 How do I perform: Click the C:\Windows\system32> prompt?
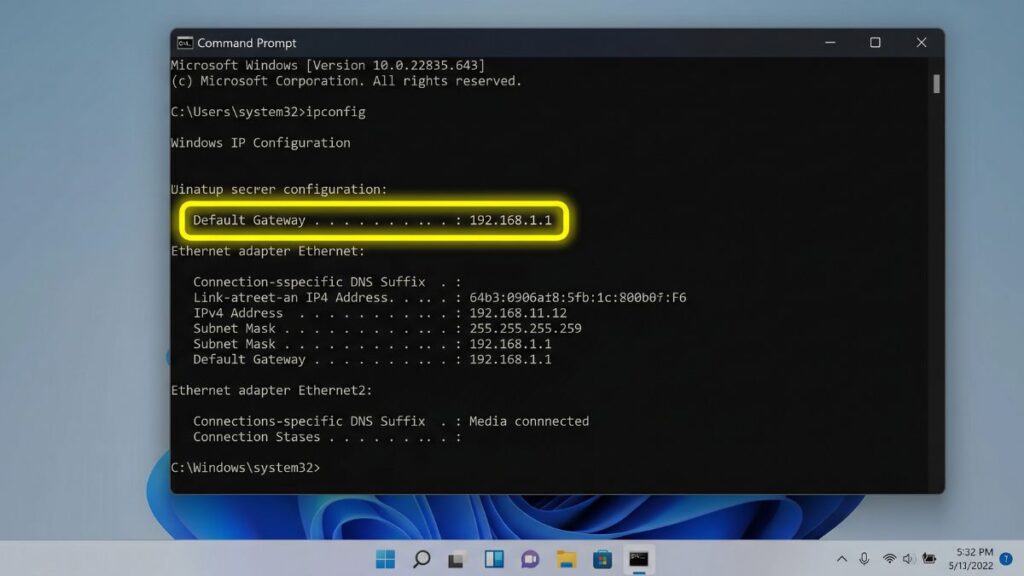point(246,468)
